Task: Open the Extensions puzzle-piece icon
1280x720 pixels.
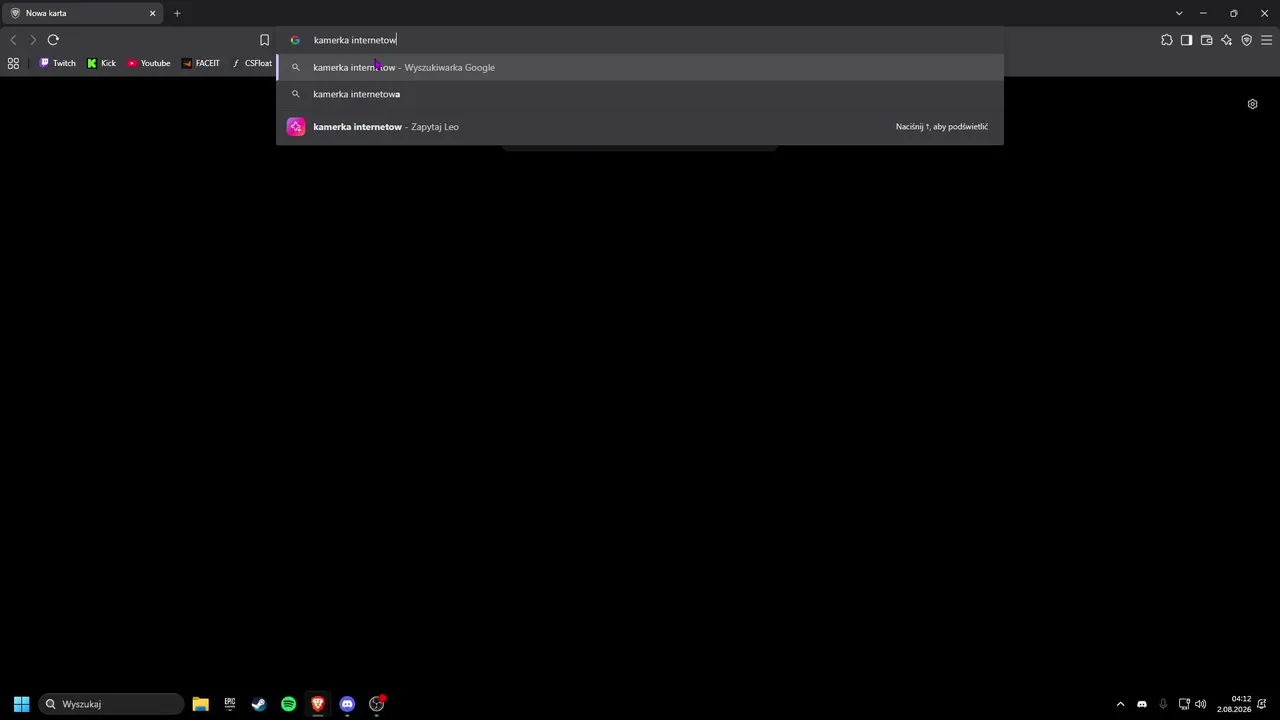Action: 1166,40
